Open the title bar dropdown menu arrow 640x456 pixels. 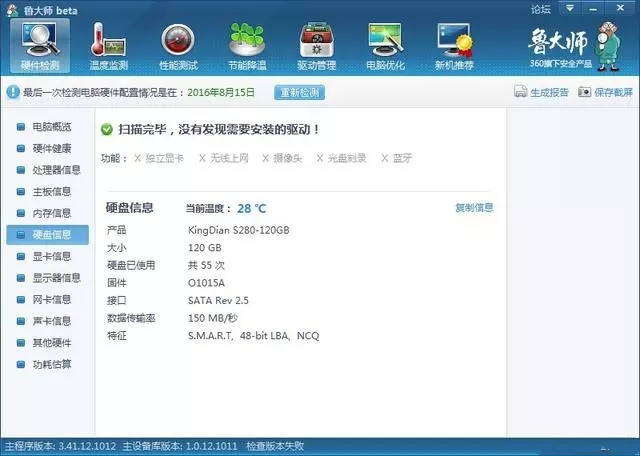[569, 8]
